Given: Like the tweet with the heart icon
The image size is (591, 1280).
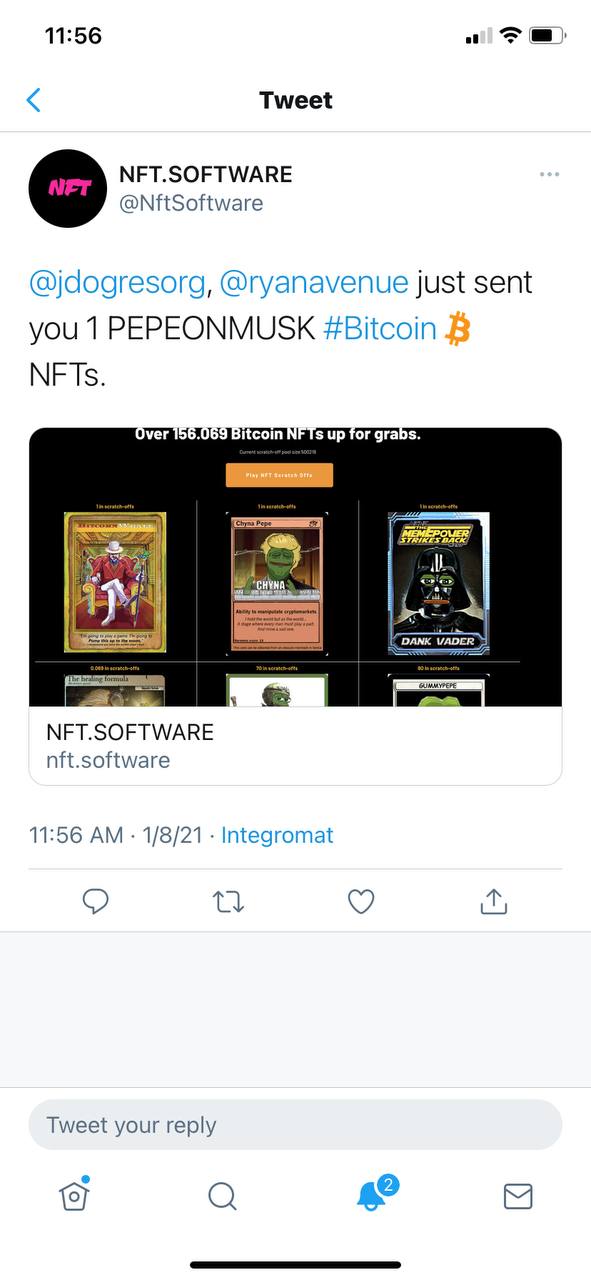Looking at the screenshot, I should (361, 902).
